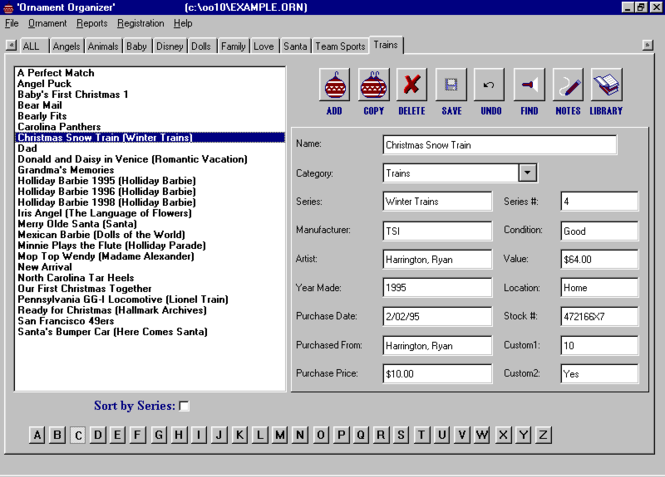Expand the Category dropdown arrow
Image resolution: width=665 pixels, height=477 pixels.
pos(528,173)
